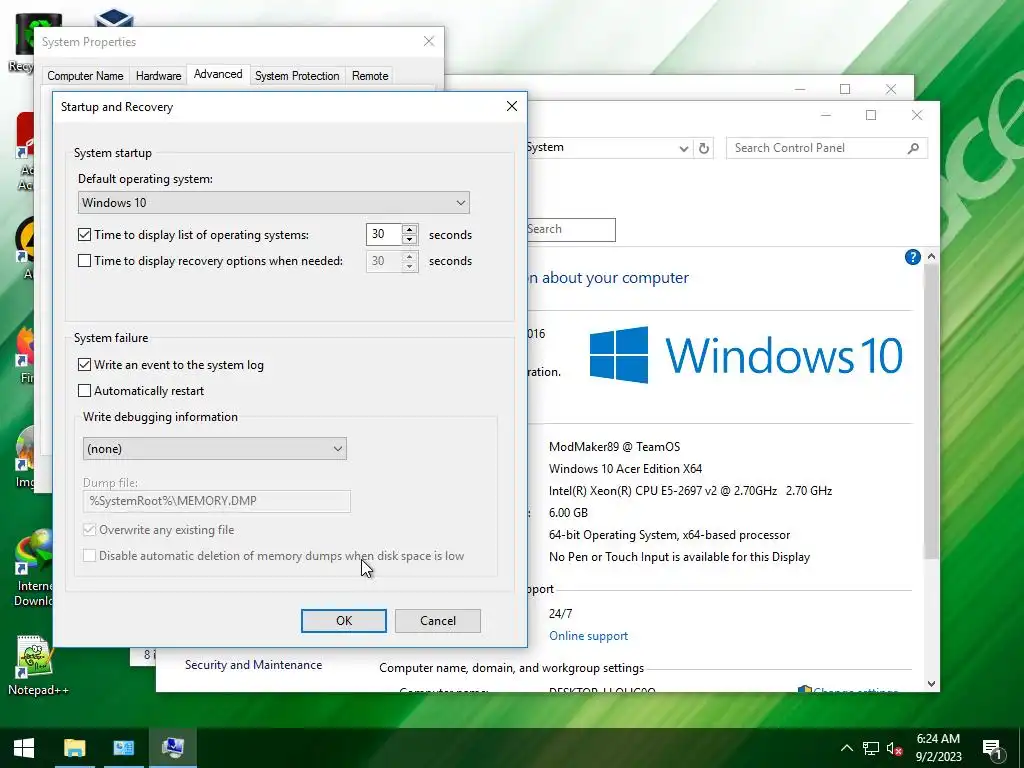
Task: Click the 6.00 GB memory value
Action: pyautogui.click(x=568, y=513)
